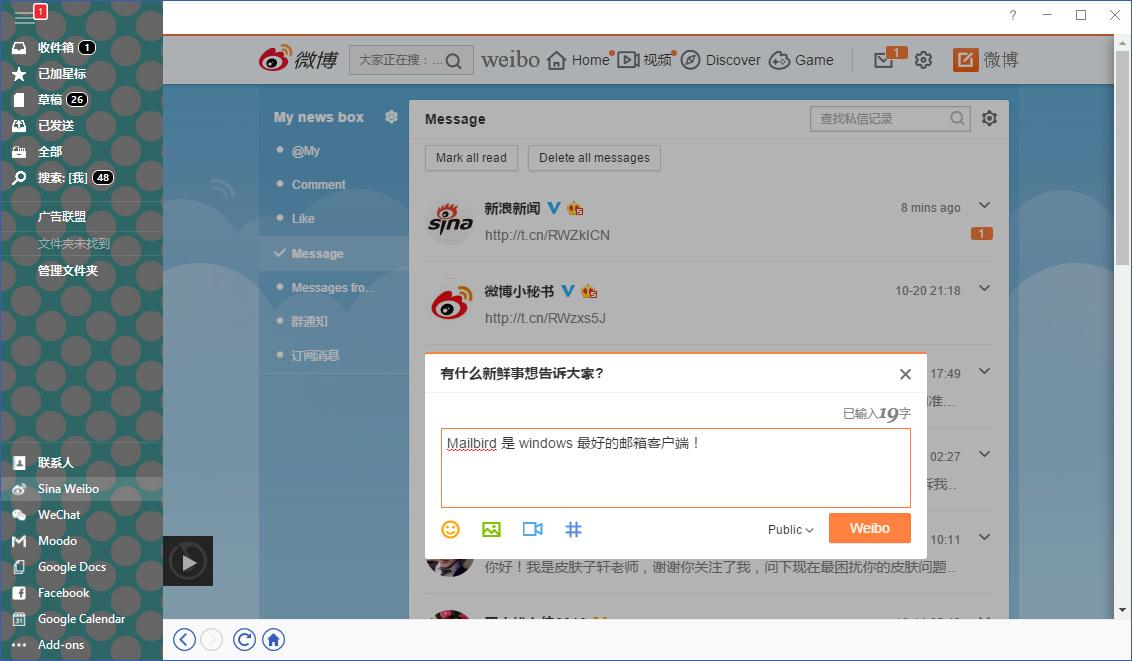This screenshot has width=1132, height=661.
Task: Expand options for 微博小秘书 message
Action: [984, 289]
